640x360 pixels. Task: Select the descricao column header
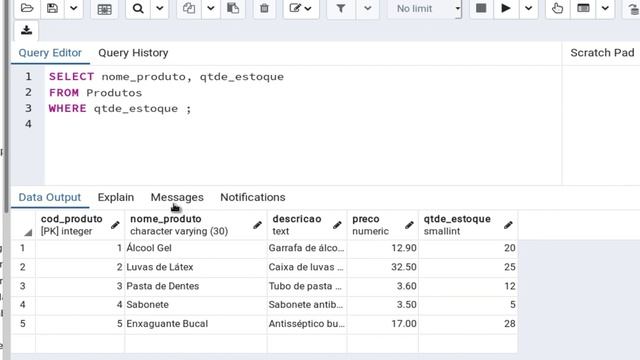coord(307,224)
